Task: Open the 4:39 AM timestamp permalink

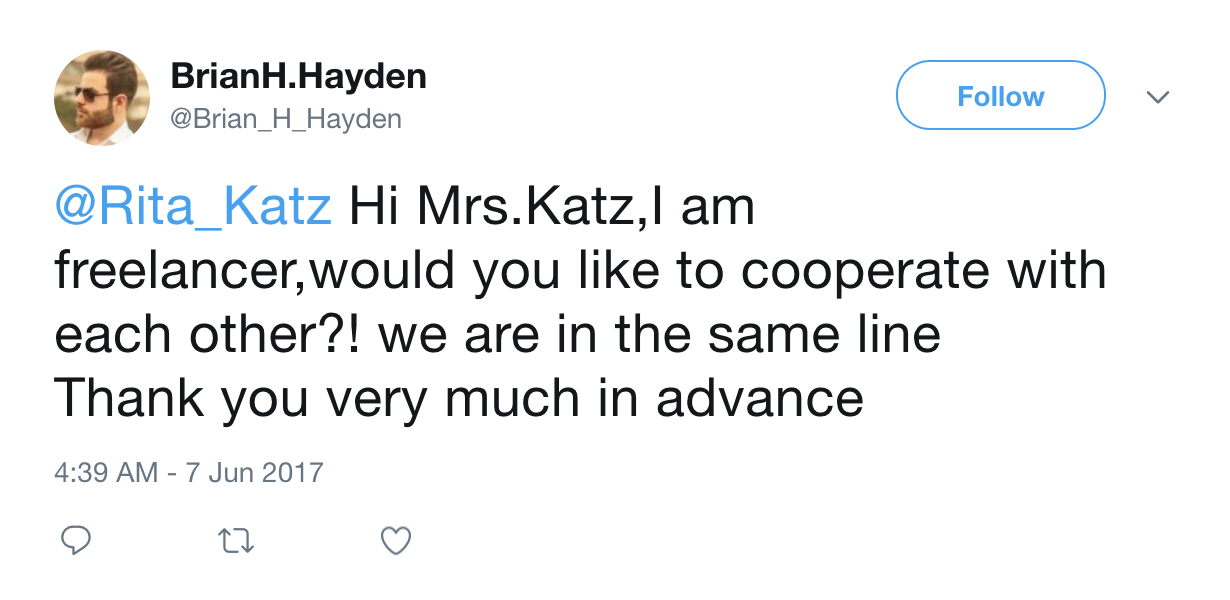Action: point(105,471)
